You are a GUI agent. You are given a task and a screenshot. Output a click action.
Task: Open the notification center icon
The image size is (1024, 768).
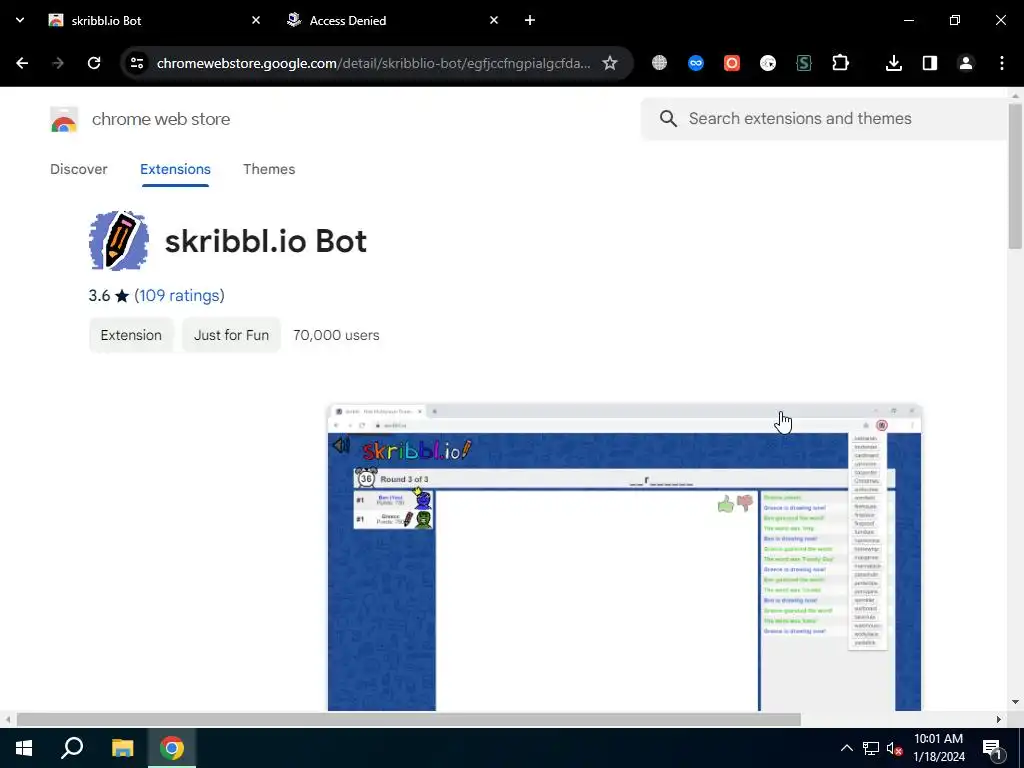click(x=993, y=748)
